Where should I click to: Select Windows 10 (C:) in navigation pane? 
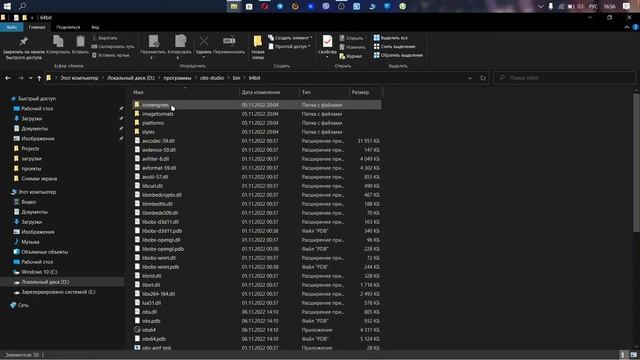tap(39, 272)
